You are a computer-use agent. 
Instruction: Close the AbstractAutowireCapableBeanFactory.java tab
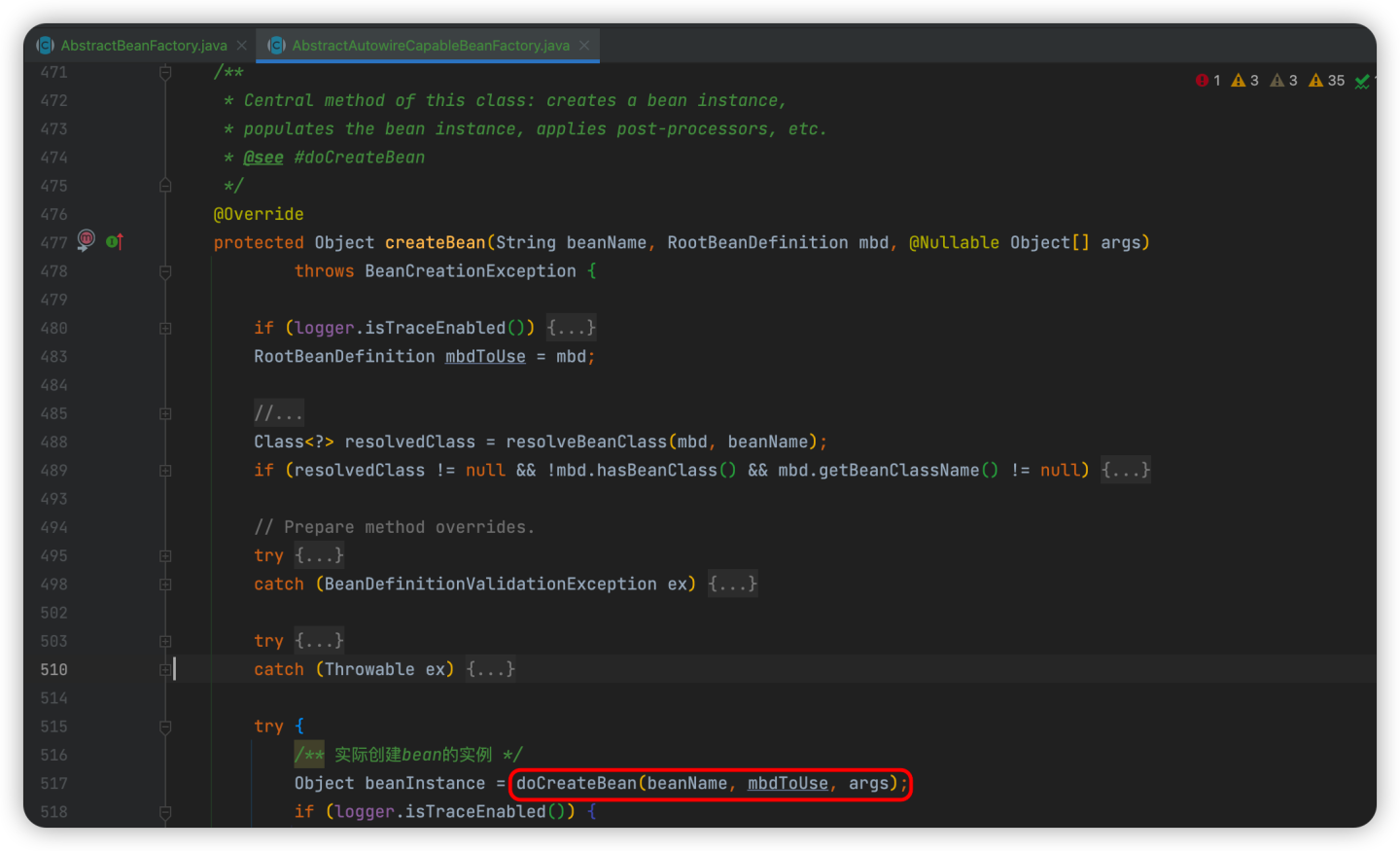tap(583, 46)
